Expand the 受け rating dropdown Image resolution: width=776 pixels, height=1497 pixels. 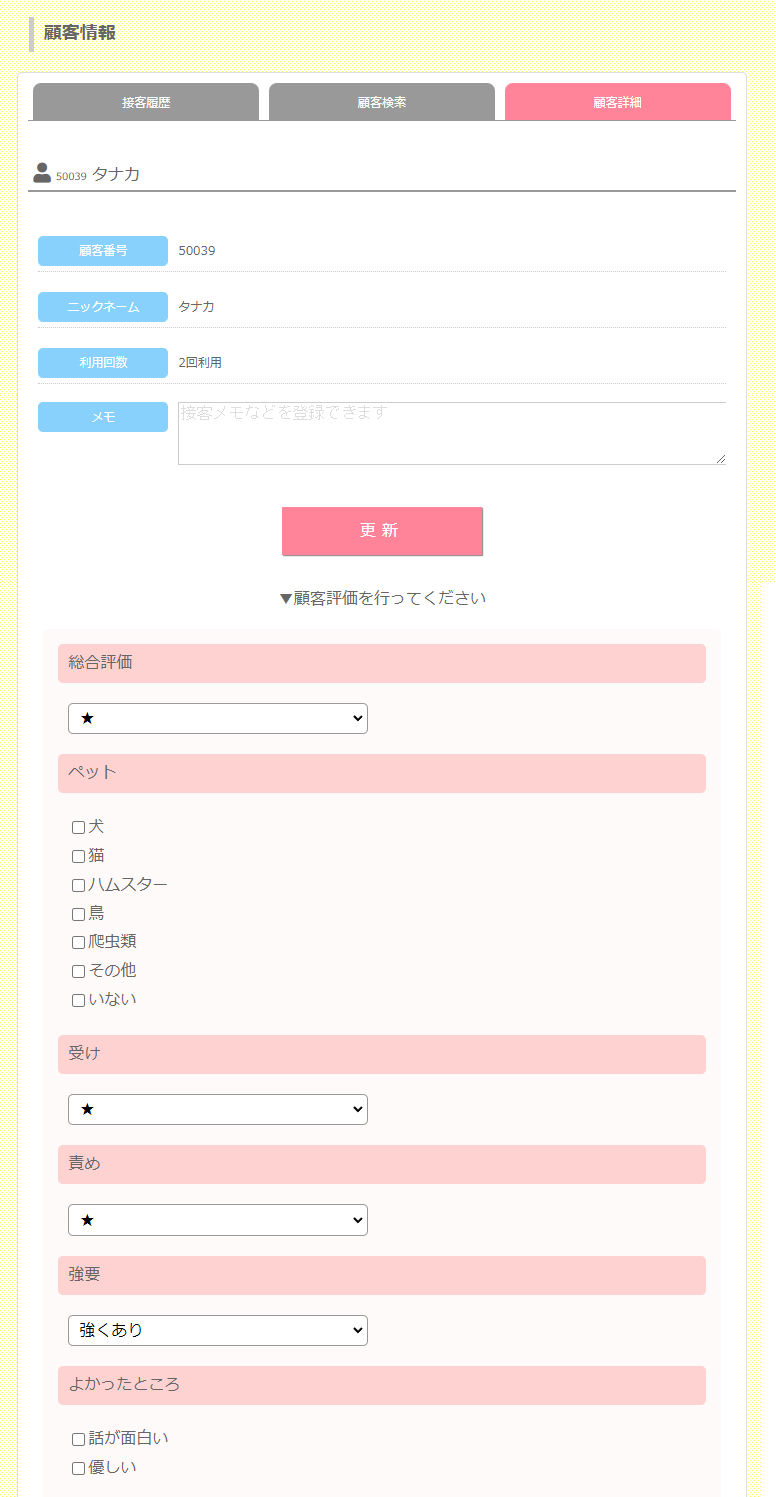[218, 1109]
